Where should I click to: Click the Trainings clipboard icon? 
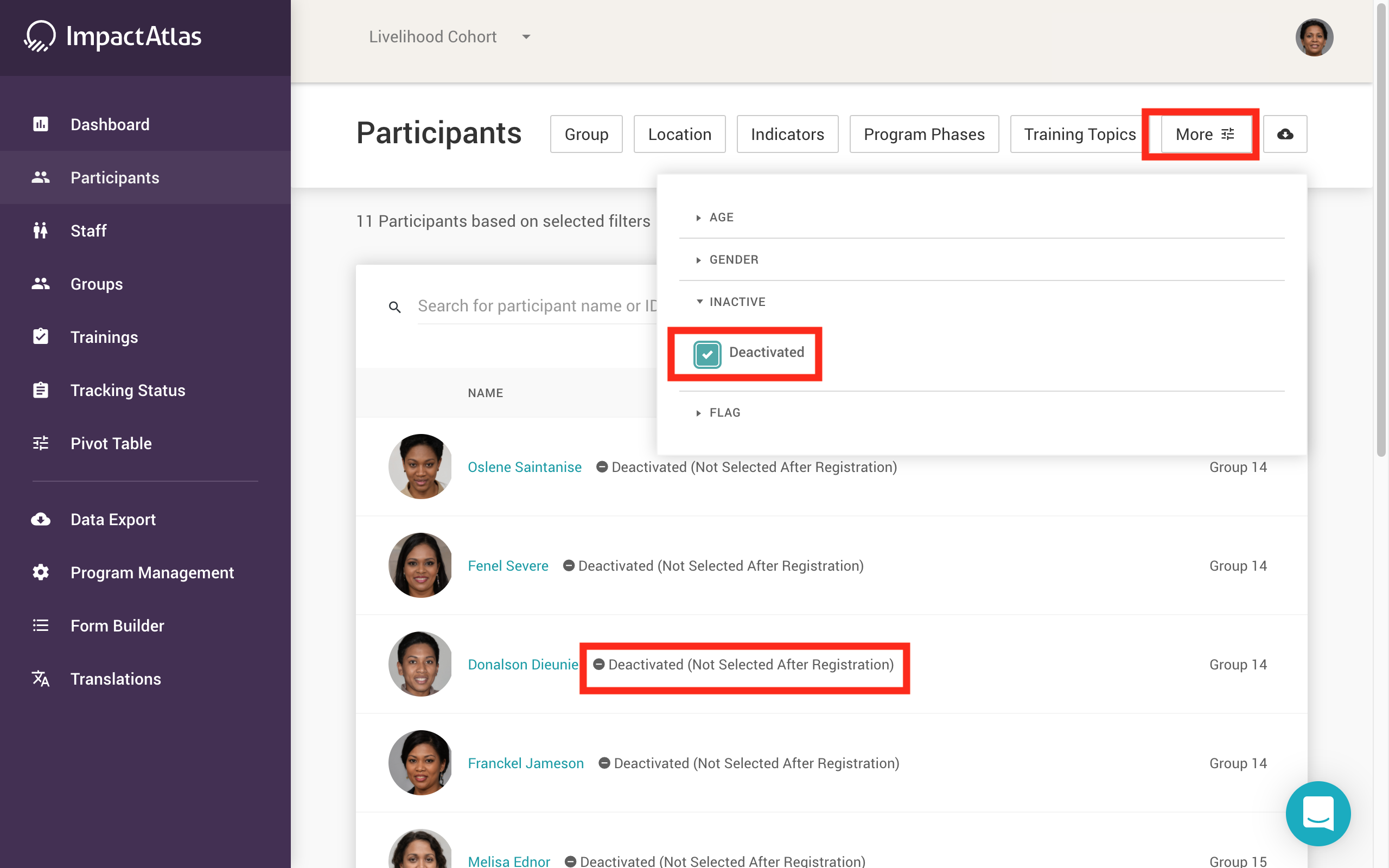pos(41,336)
